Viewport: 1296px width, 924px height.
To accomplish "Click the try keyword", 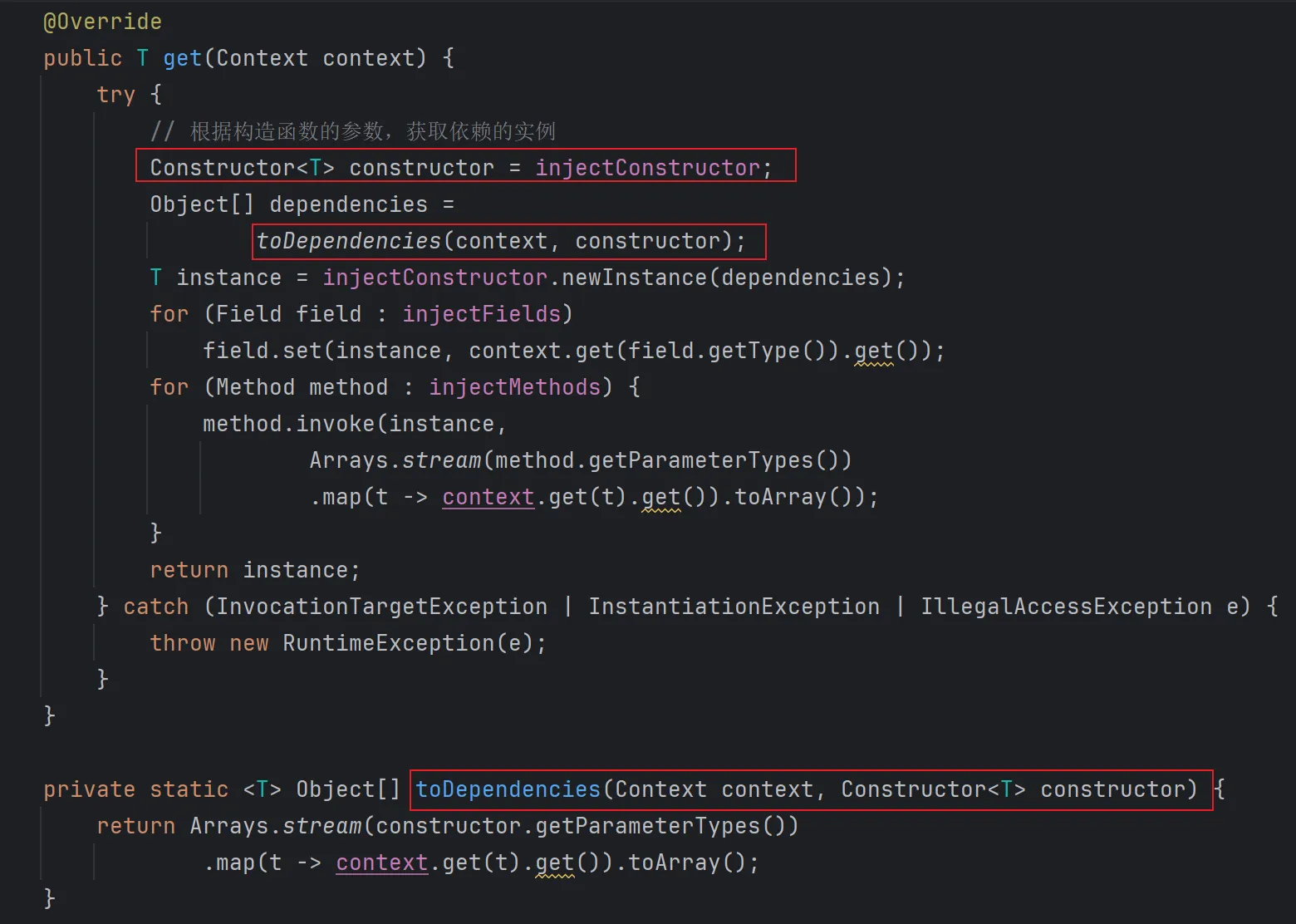I will coord(115,95).
